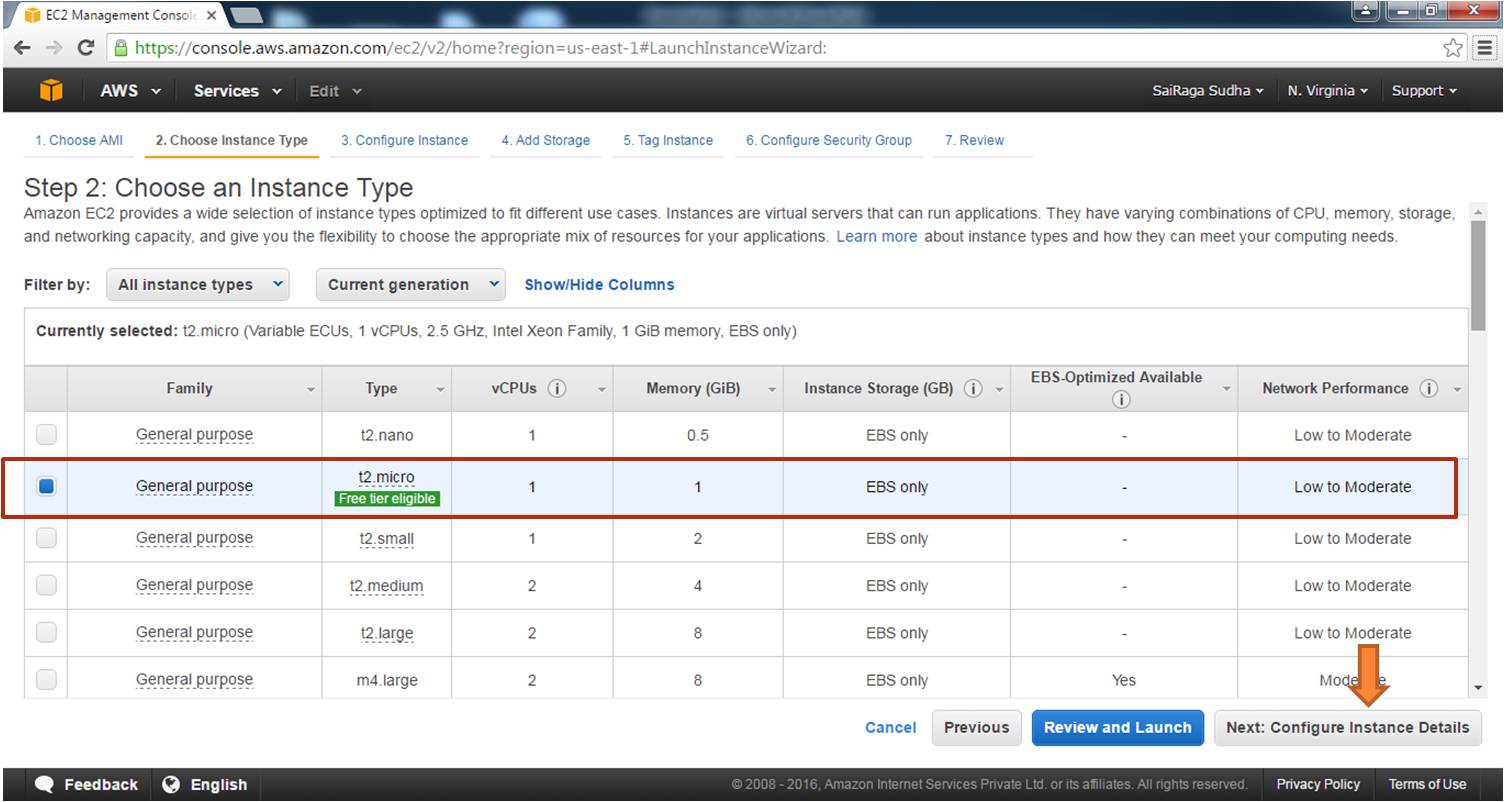Click the browser address bar URL
Screen dimensions: 1504x802
(481, 48)
